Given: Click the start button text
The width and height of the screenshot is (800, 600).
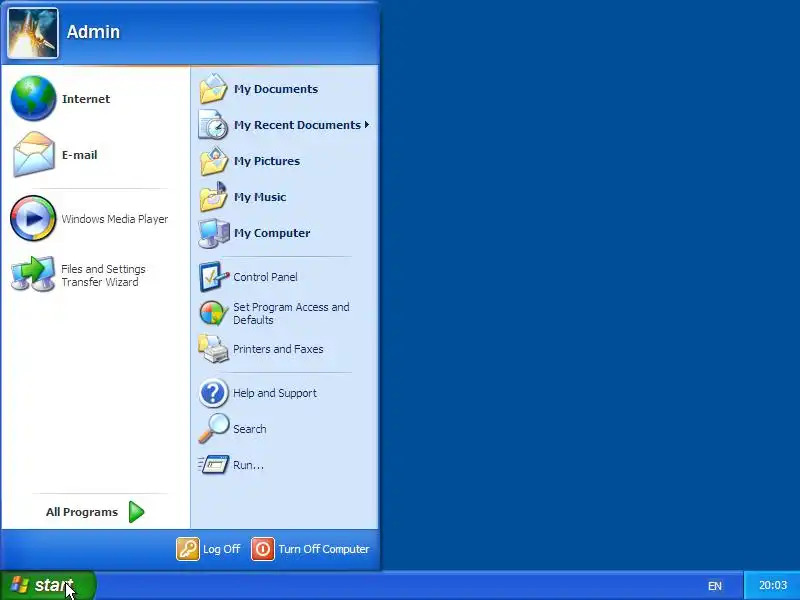Looking at the screenshot, I should [x=54, y=585].
